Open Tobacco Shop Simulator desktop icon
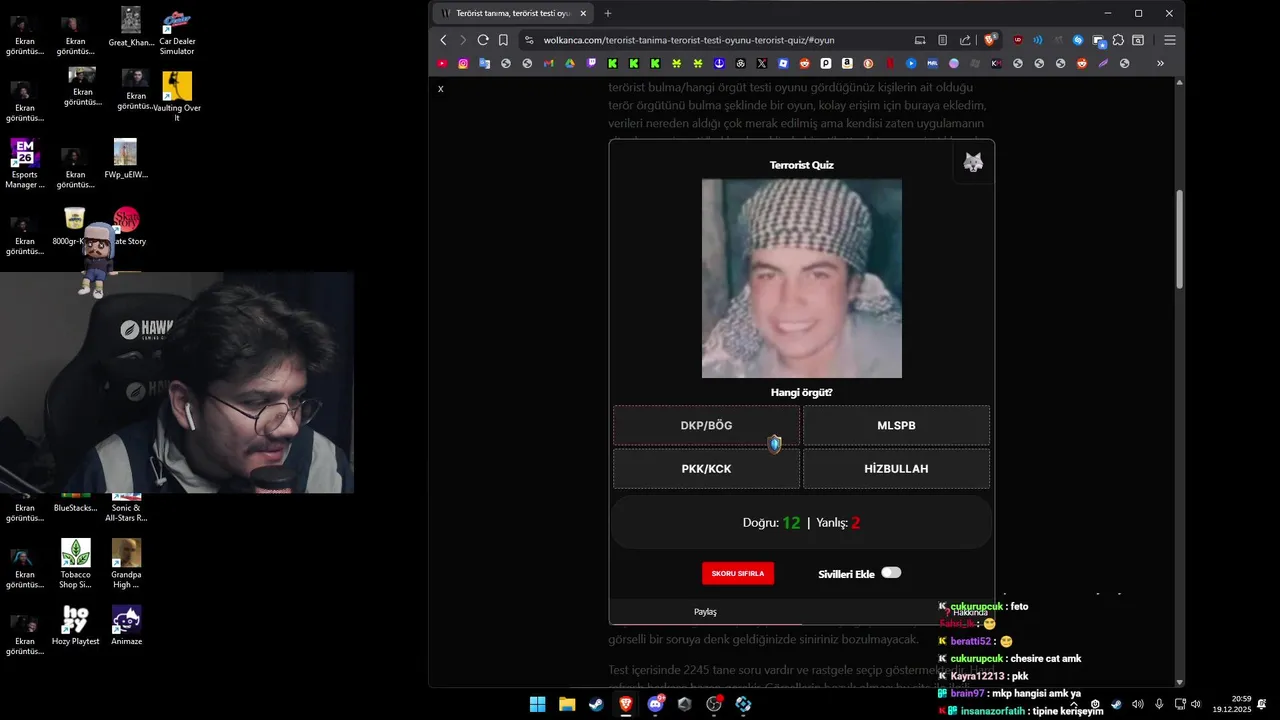 [x=75, y=564]
